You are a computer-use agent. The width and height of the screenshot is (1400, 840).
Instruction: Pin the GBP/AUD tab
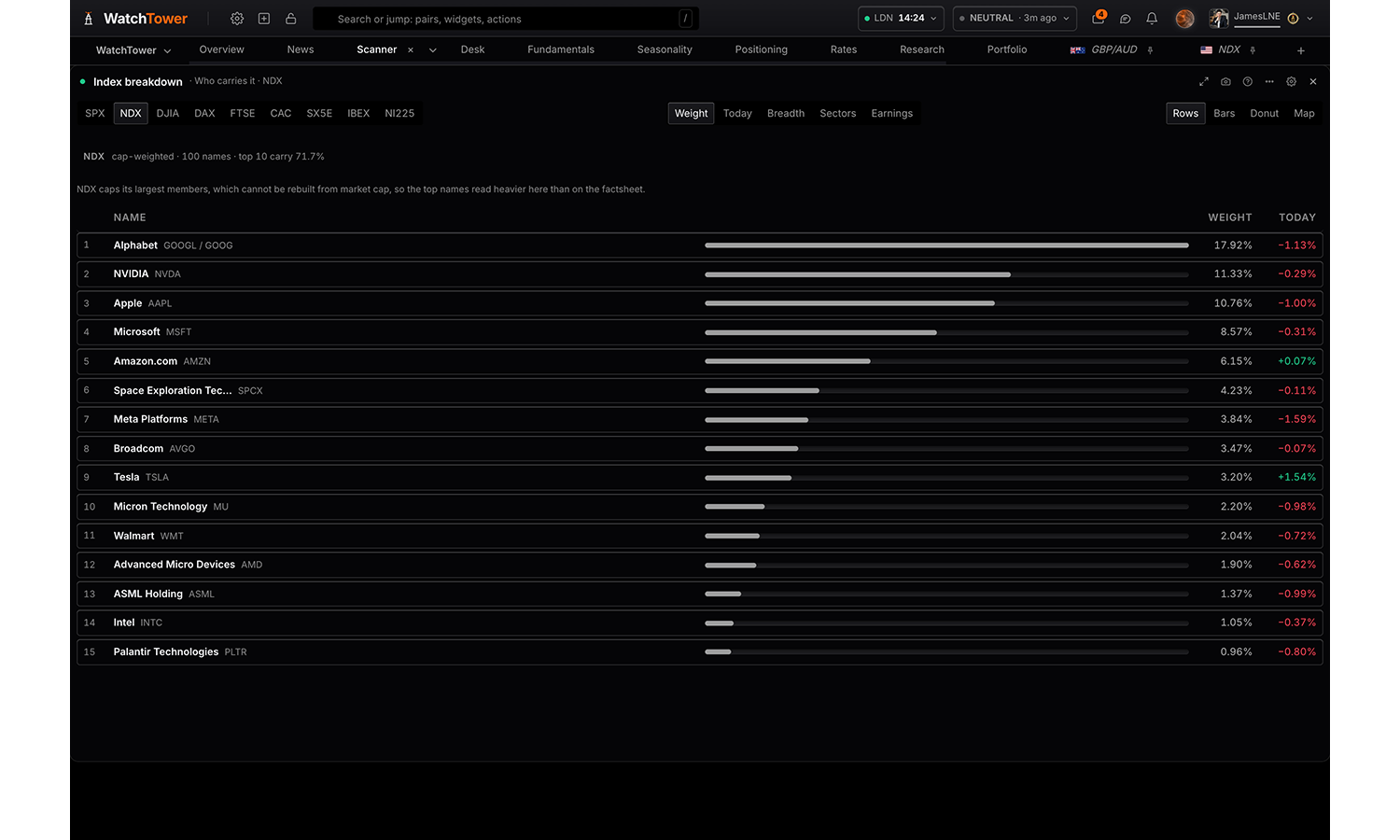[x=1150, y=50]
